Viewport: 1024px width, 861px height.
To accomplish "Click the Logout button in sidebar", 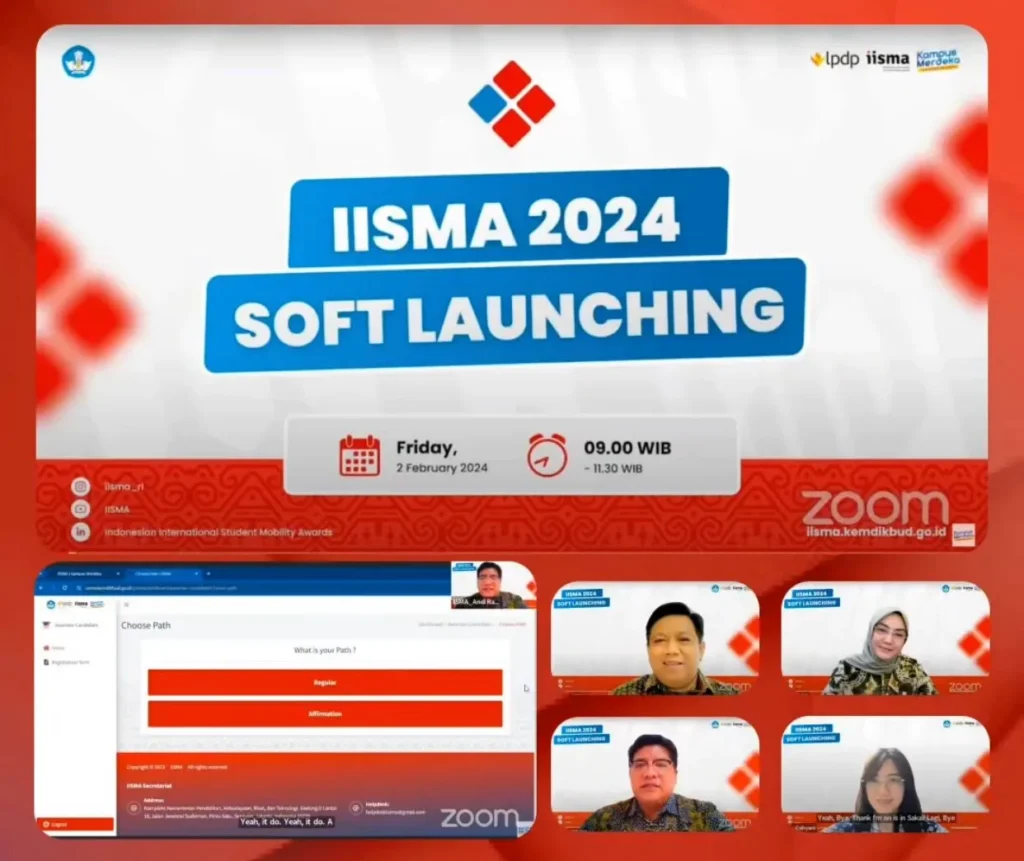I will click(x=75, y=824).
